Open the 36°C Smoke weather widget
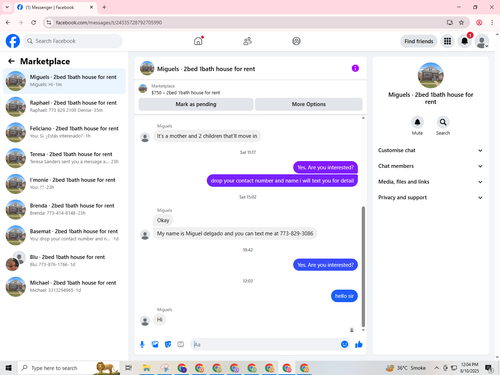This screenshot has height=375, width=500. (406, 368)
